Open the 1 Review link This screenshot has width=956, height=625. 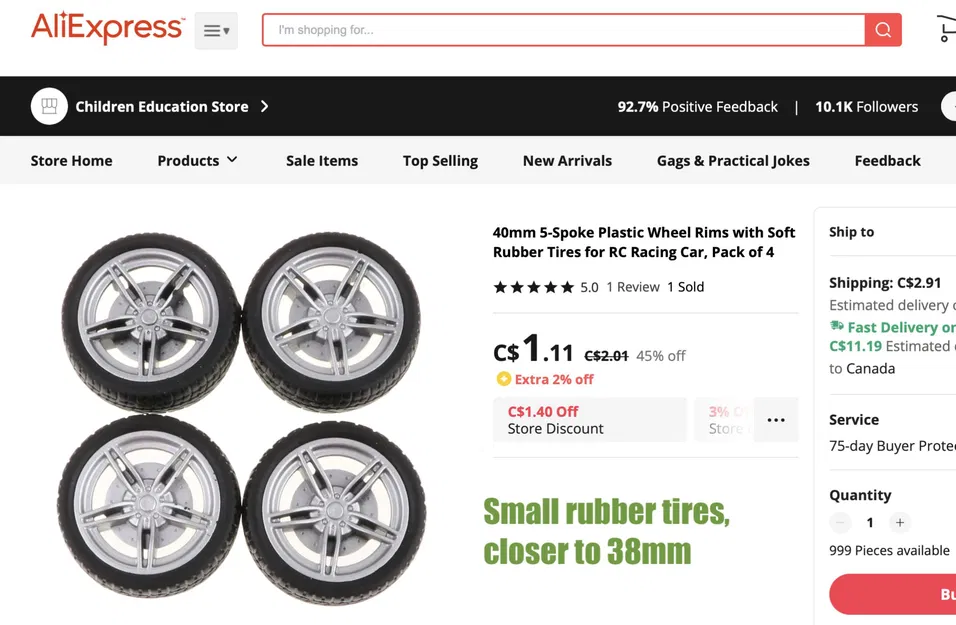pyautogui.click(x=632, y=287)
